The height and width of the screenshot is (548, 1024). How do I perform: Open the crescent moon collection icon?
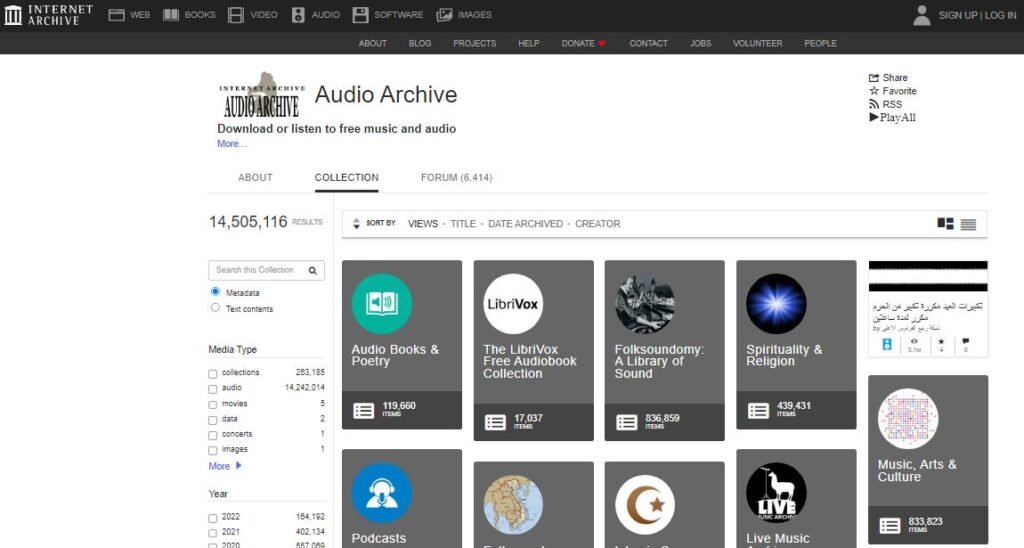click(x=645, y=505)
